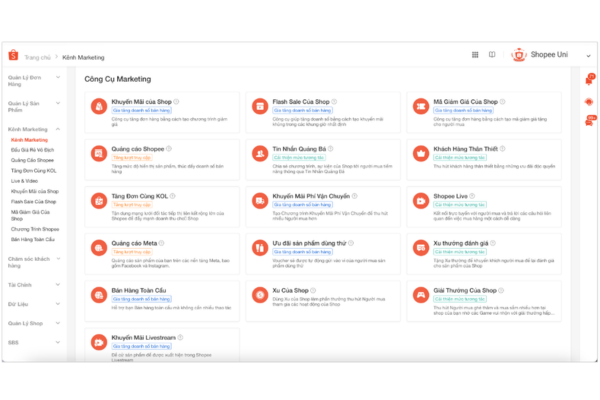Open the Xu thưởng đánh giá card title
The height and width of the screenshot is (400, 600).
pyautogui.click(x=461, y=243)
